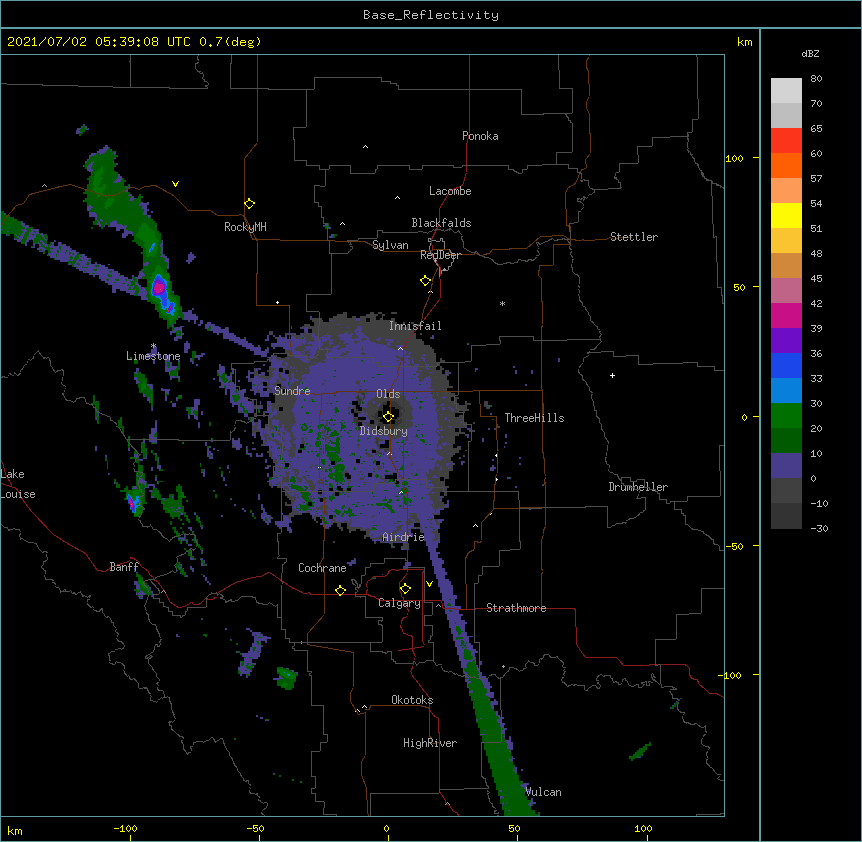
Task: Click the Base_Reflectivity title
Action: point(431,15)
